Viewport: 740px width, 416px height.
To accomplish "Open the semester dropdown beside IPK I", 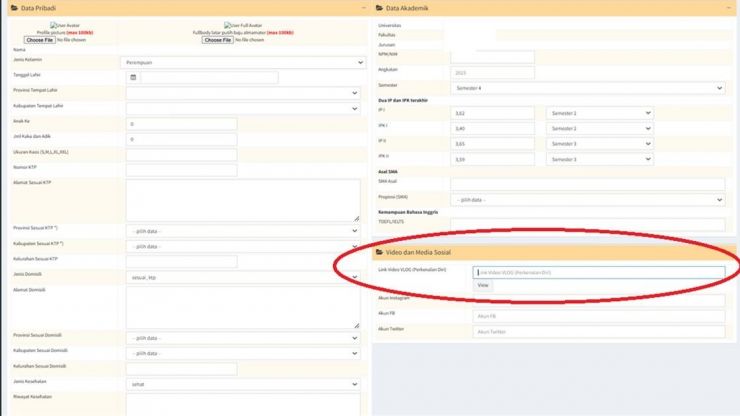I will pos(600,128).
